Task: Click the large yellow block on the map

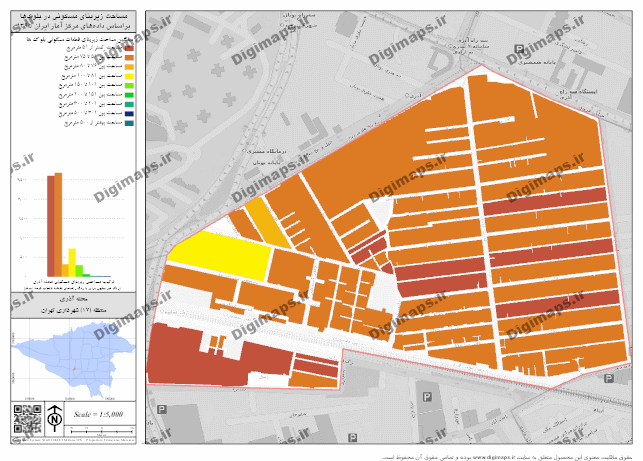Action: [x=220, y=255]
